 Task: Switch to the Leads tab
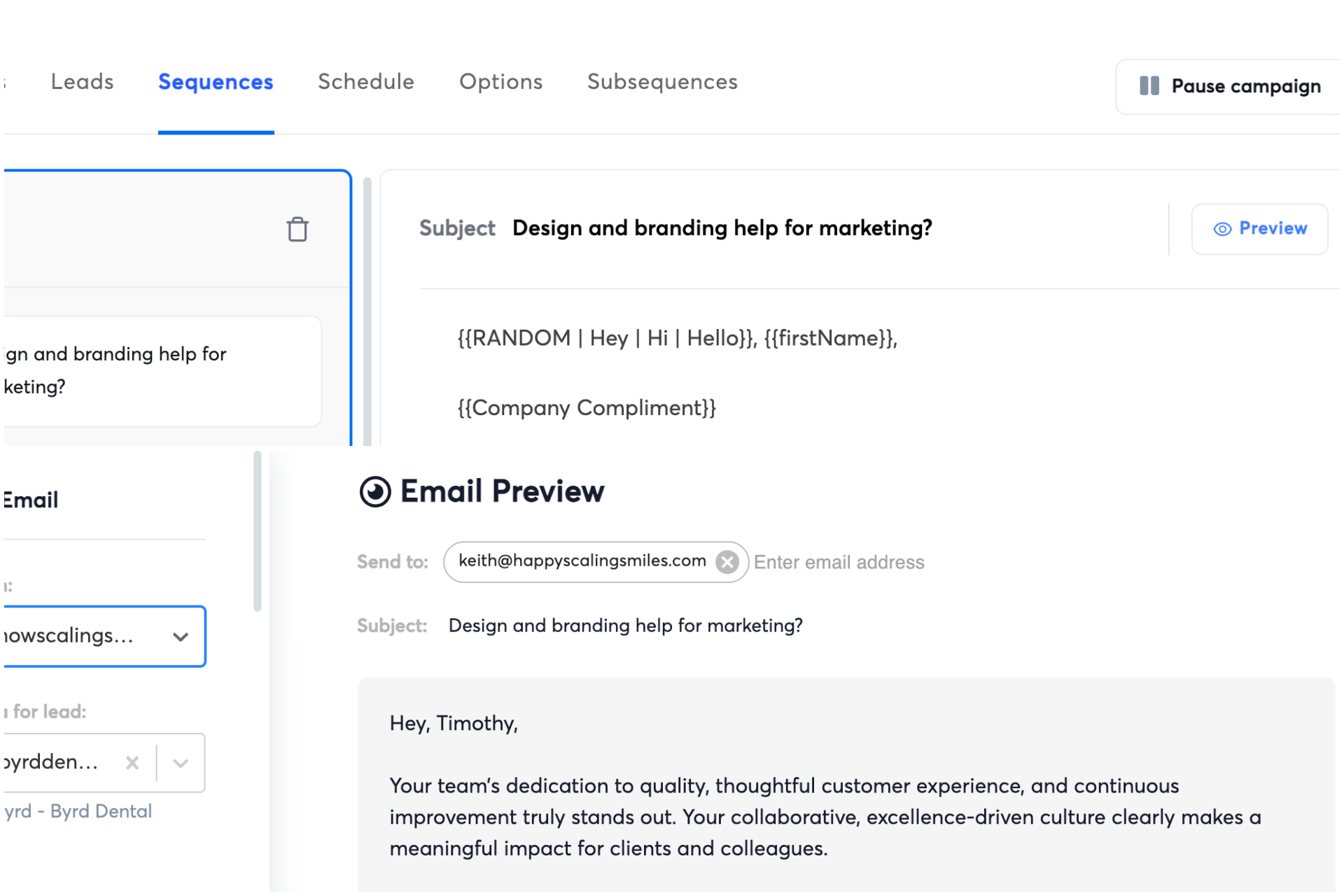(82, 82)
